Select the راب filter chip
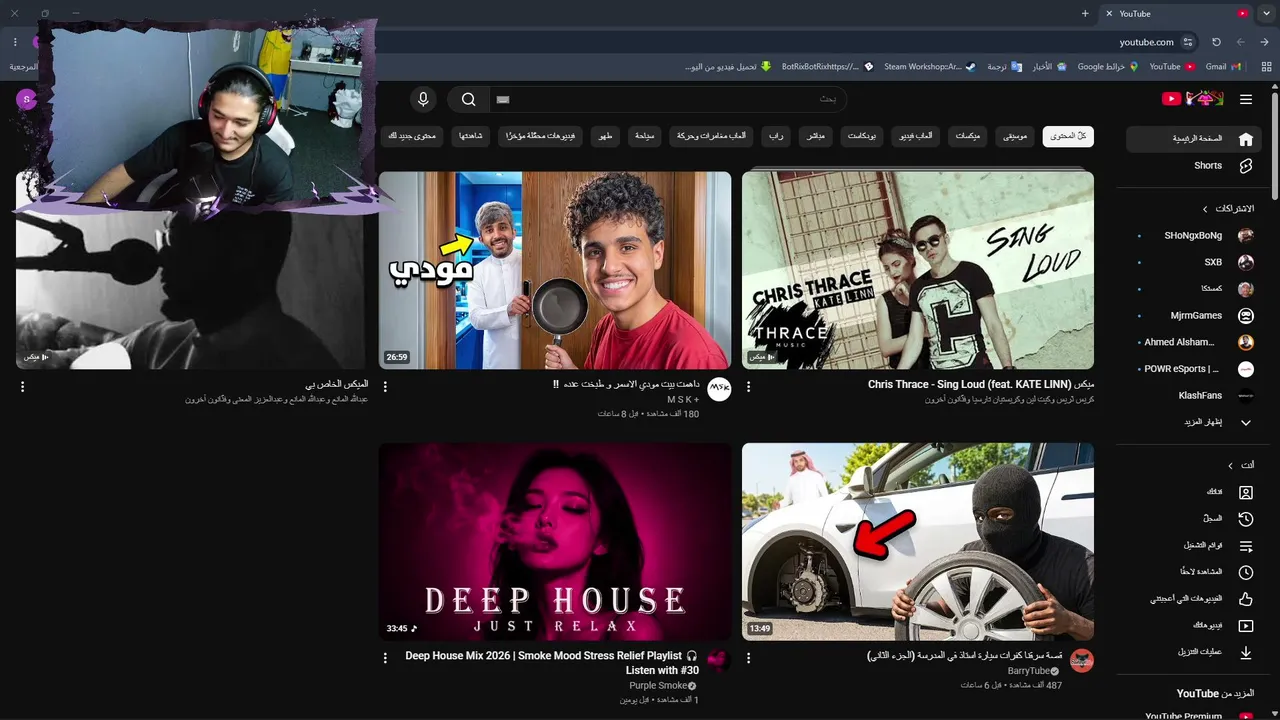The width and height of the screenshot is (1280, 720). click(x=775, y=136)
